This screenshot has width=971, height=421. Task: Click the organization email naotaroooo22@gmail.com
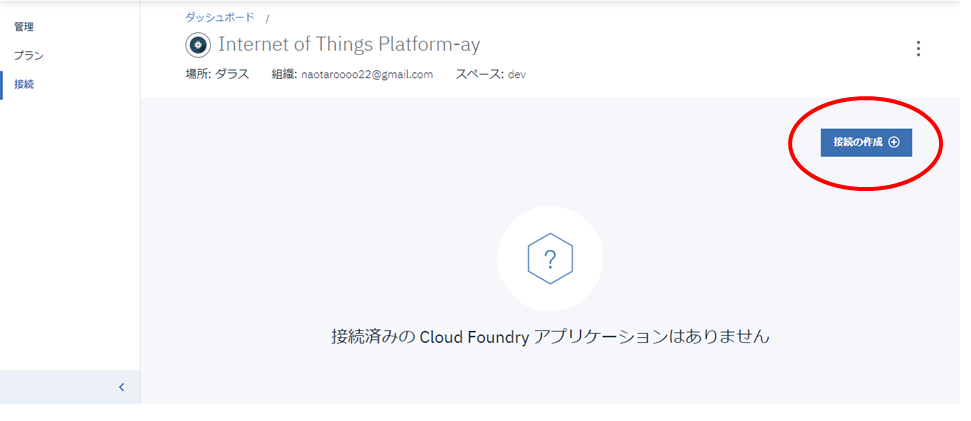click(x=367, y=75)
